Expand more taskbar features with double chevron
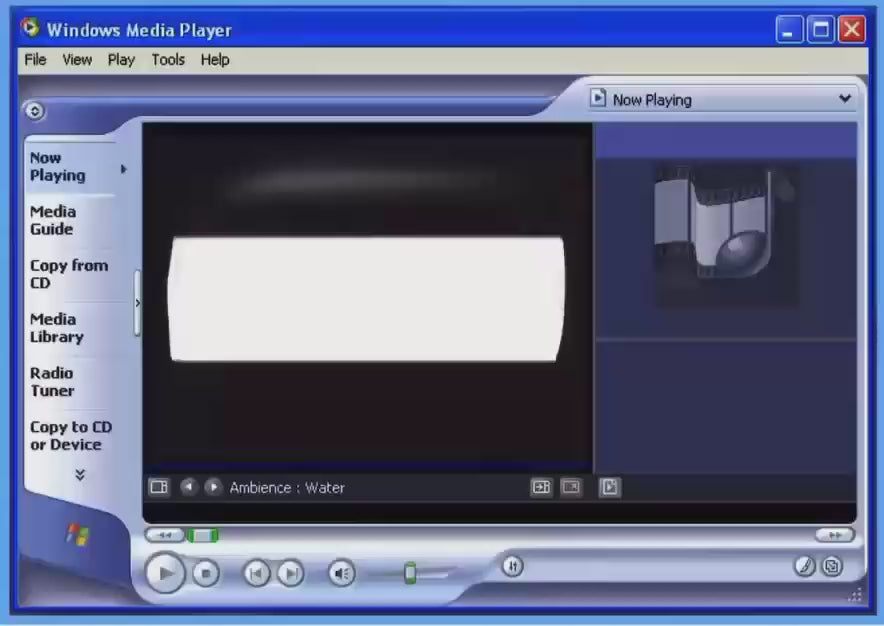Screen dimensions: 884x626 pyautogui.click(x=80, y=475)
